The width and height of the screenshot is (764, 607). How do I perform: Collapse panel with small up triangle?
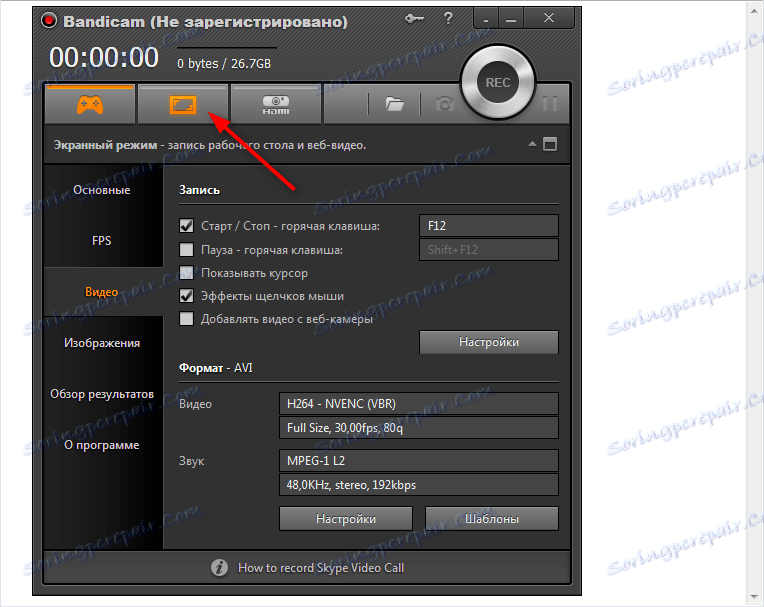(533, 144)
